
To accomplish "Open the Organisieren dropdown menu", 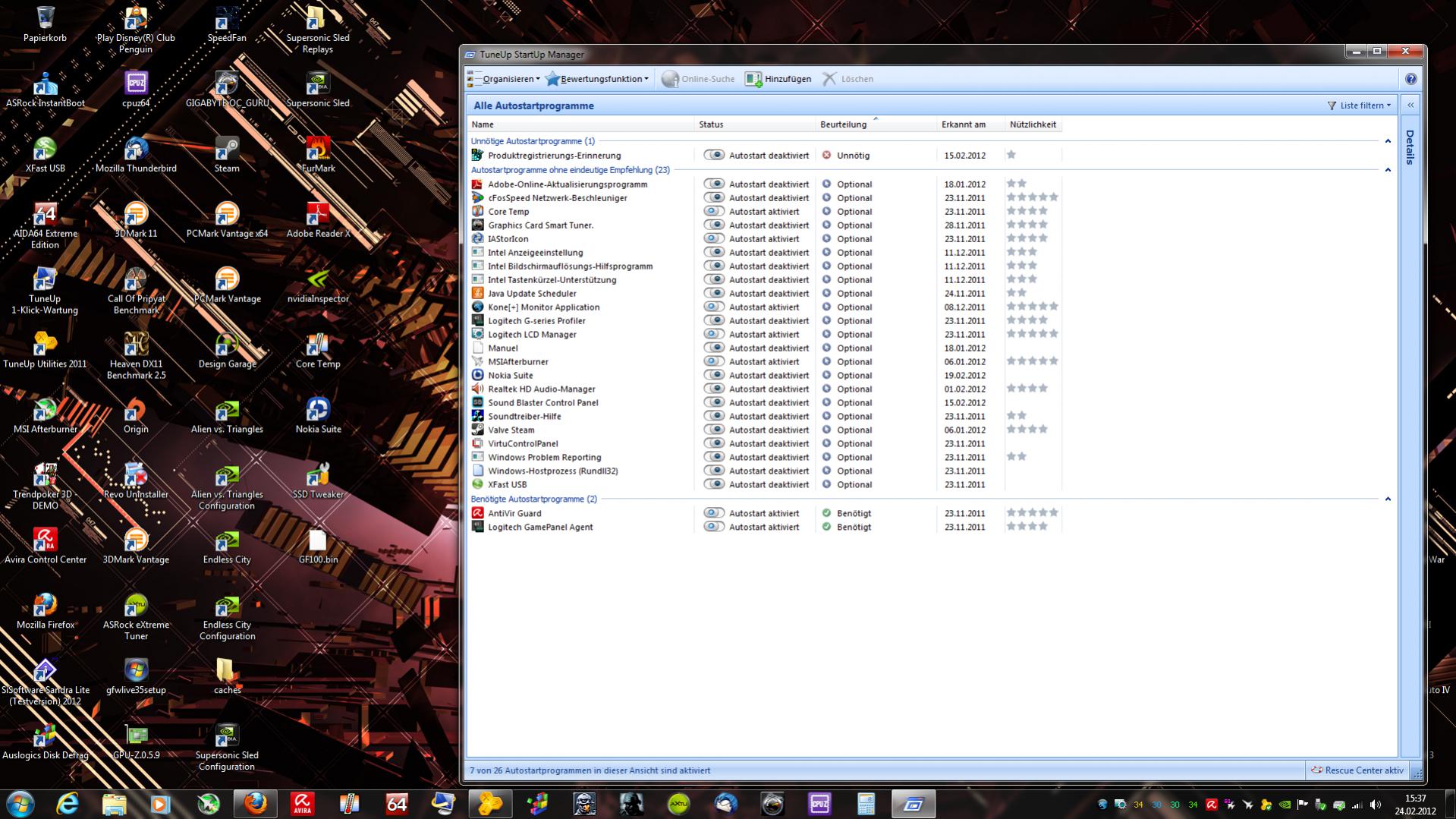I will (505, 79).
